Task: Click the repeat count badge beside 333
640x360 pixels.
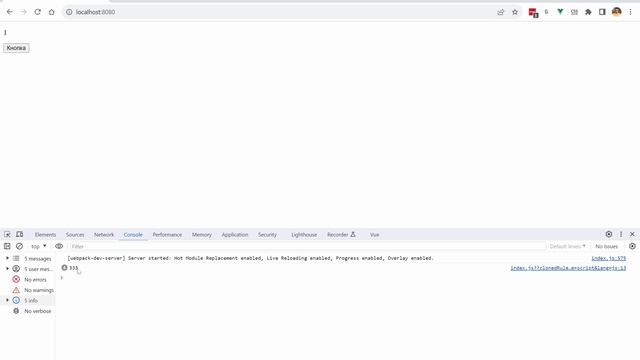Action: [64, 268]
